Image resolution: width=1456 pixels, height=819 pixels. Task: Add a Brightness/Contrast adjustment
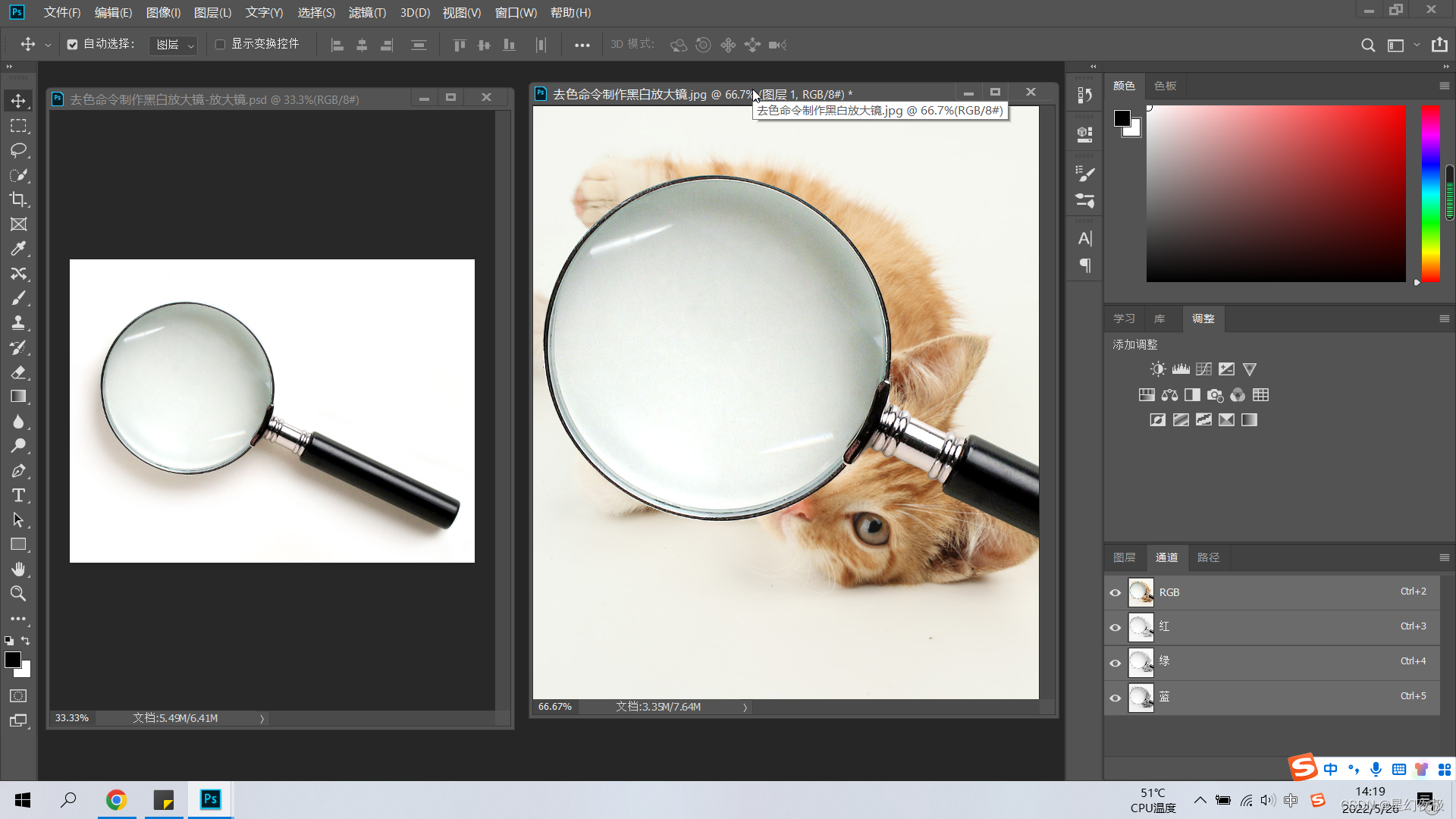[1157, 369]
